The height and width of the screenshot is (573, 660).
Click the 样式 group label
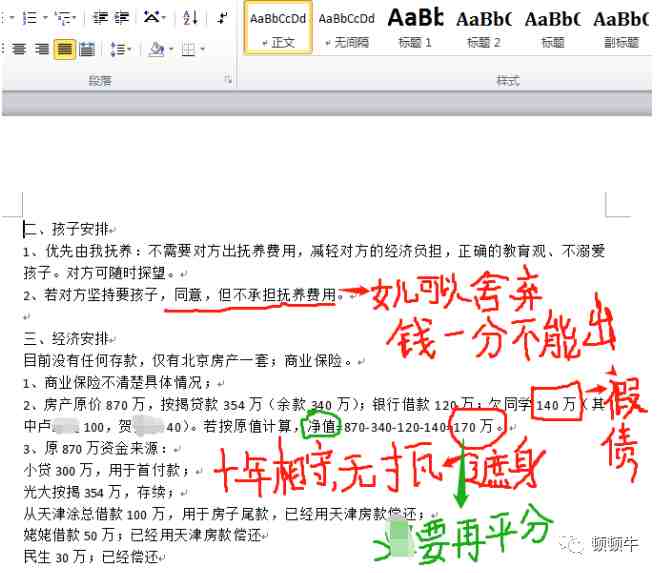tap(508, 80)
